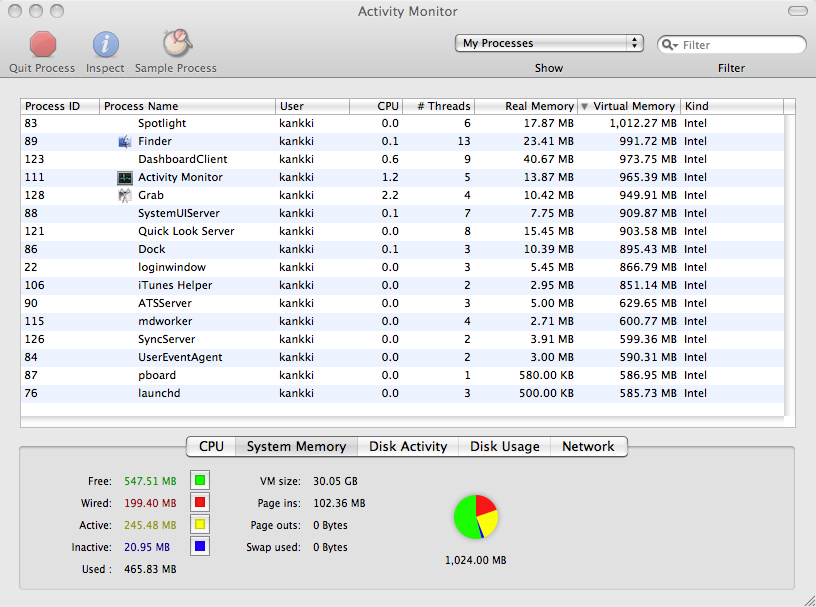Image resolution: width=816 pixels, height=607 pixels.
Task: Open the Network tab
Action: coord(589,447)
